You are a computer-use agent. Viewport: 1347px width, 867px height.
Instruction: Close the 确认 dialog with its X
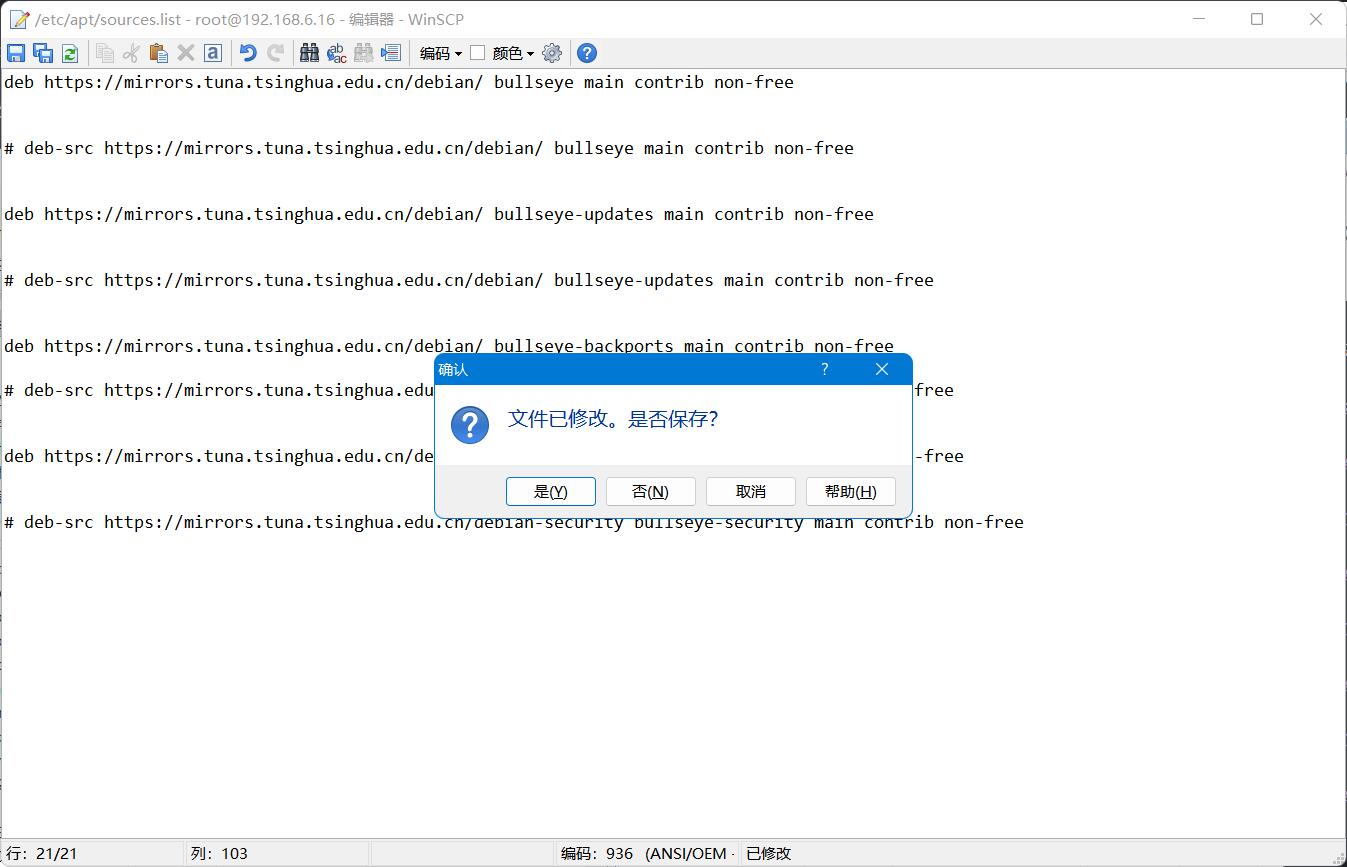pyautogui.click(x=882, y=369)
